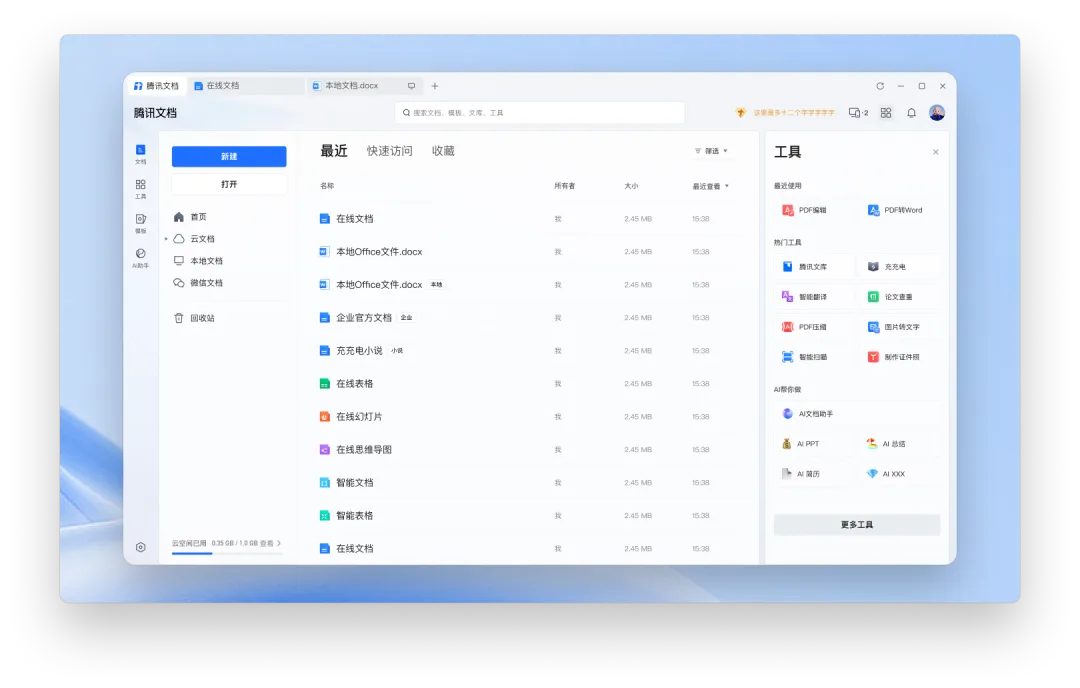Close the 工具 panel

(x=935, y=152)
